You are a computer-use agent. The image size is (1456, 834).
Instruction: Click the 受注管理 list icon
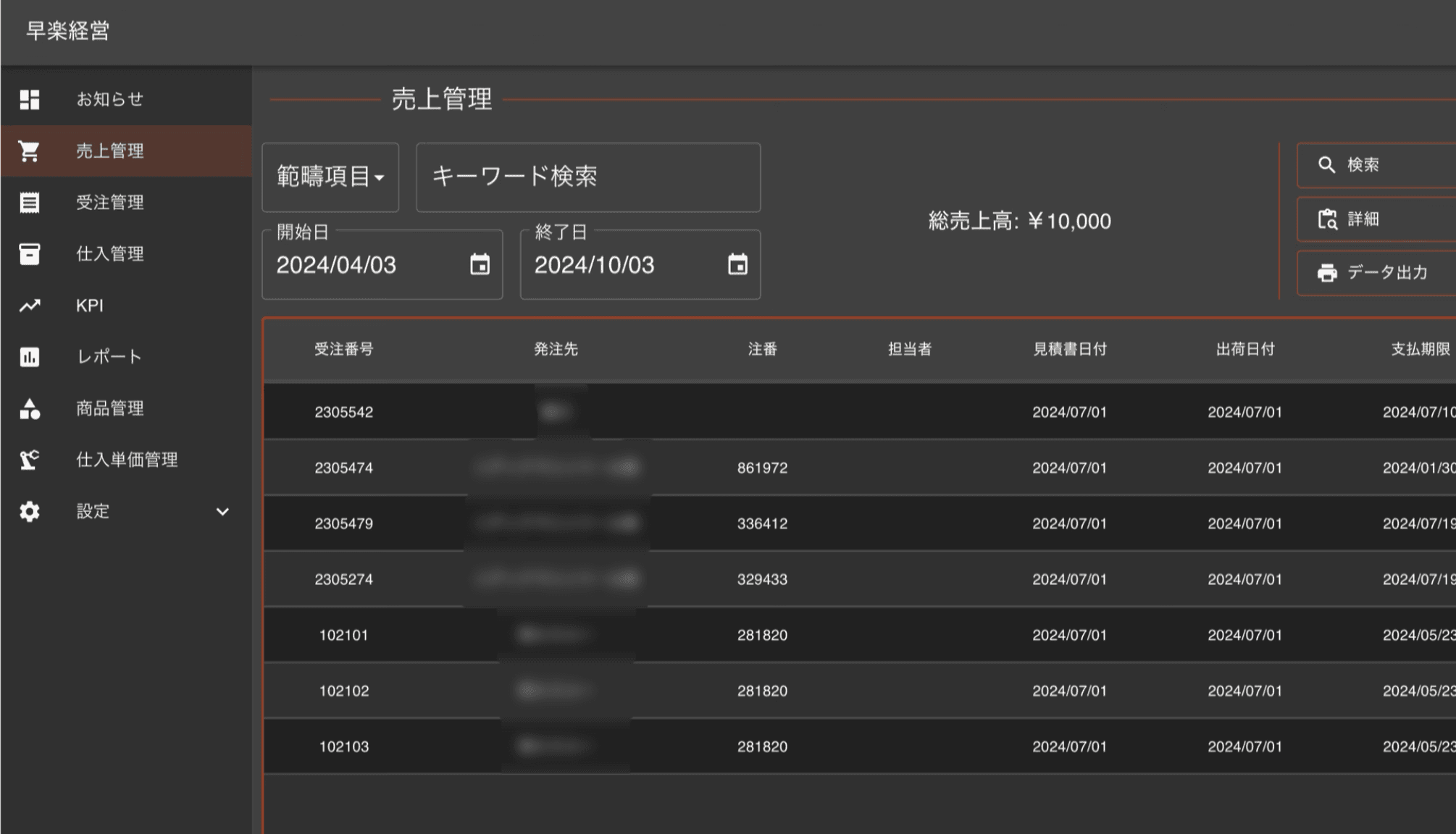coord(30,203)
